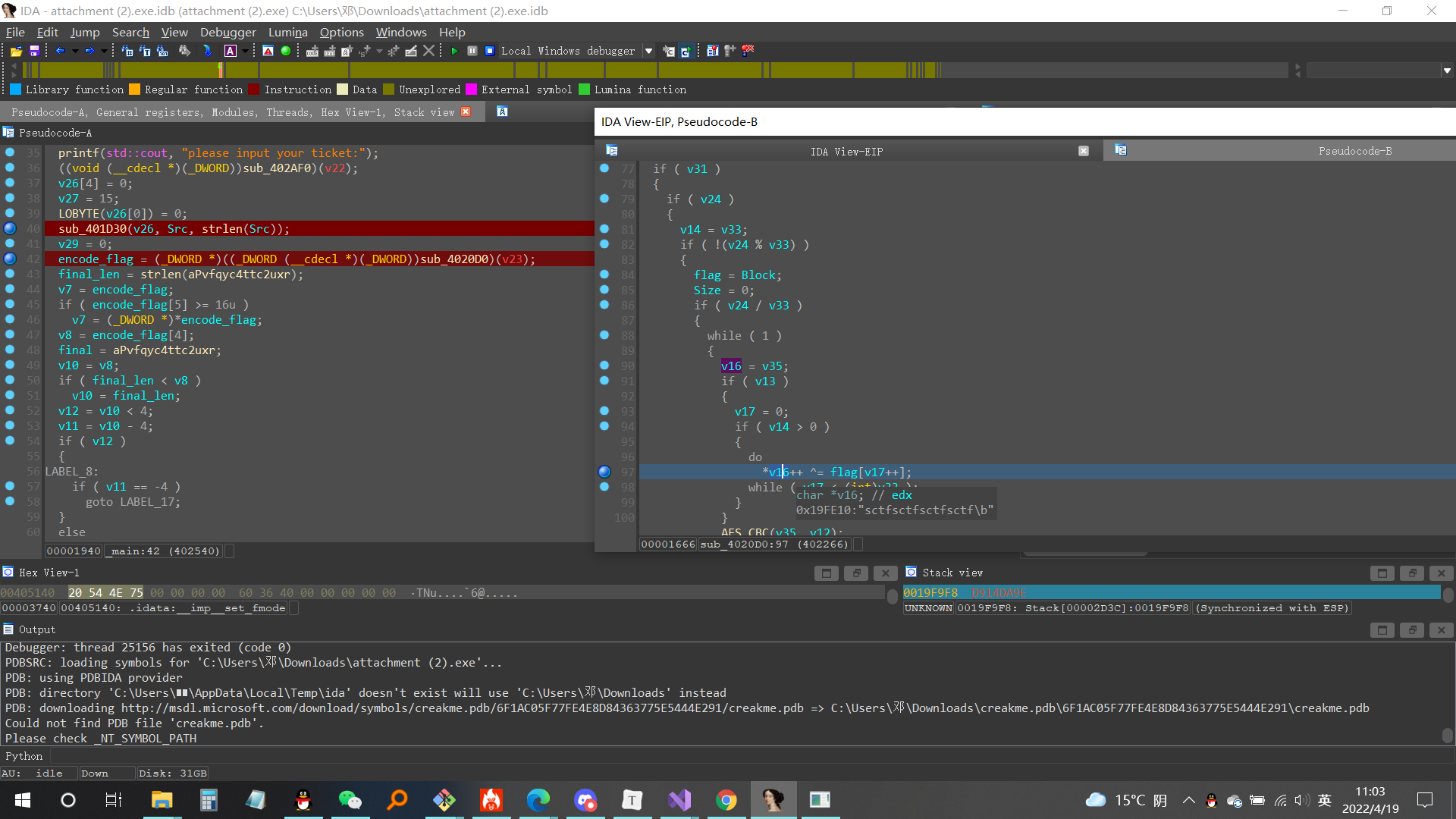Open the Lumina menu
The height and width of the screenshot is (819, 1456).
(x=287, y=32)
